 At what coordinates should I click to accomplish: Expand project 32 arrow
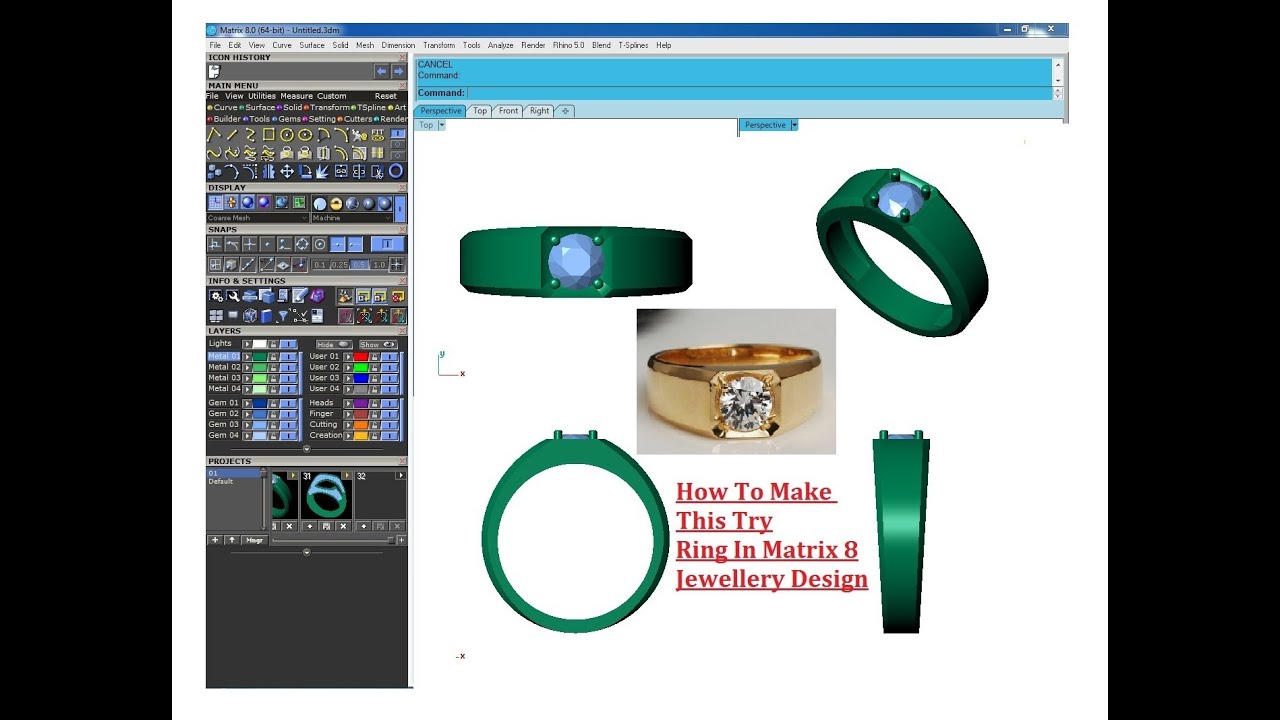pos(400,476)
